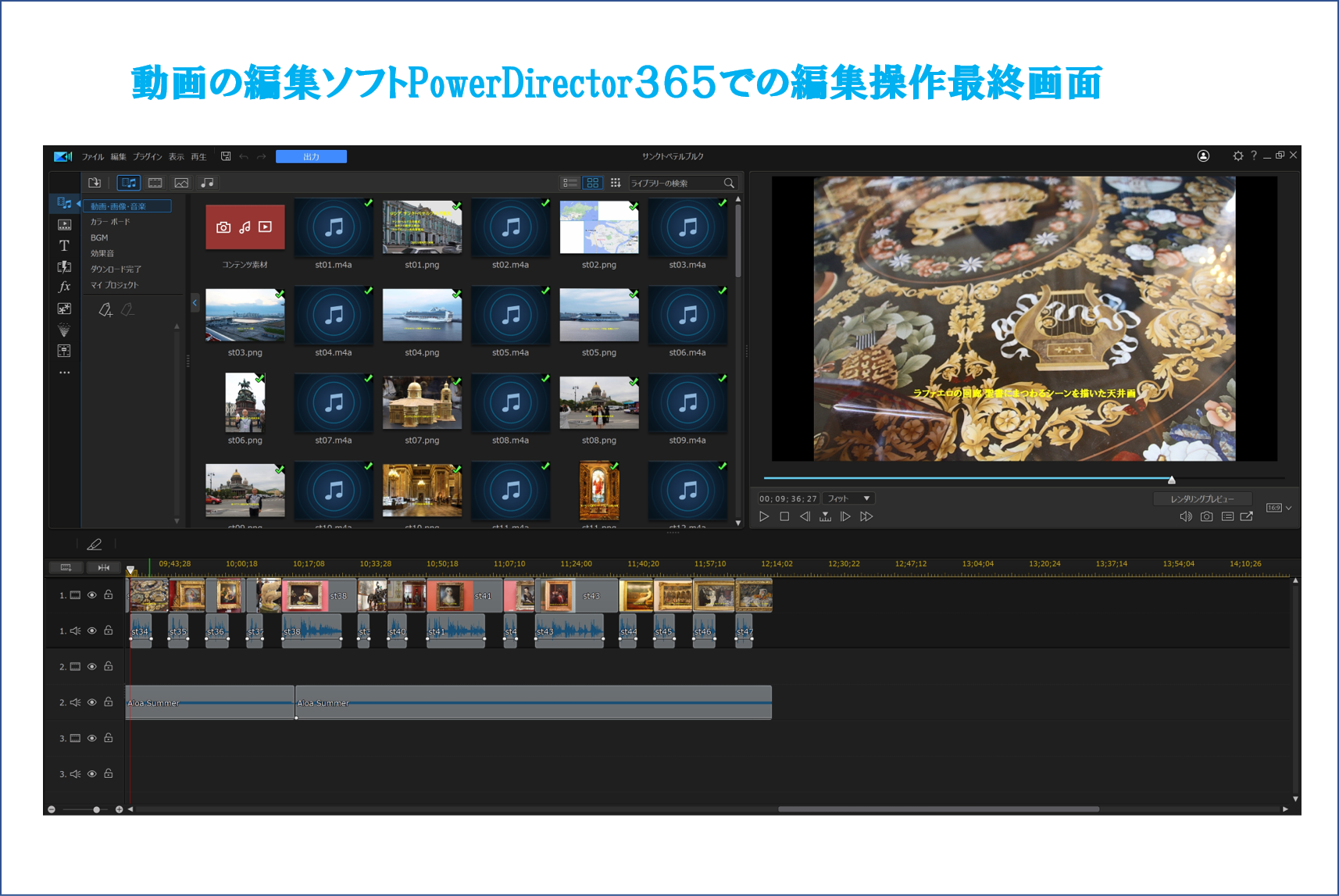This screenshot has width=1339, height=896.
Task: Open the プラグイン menu
Action: pos(148,157)
